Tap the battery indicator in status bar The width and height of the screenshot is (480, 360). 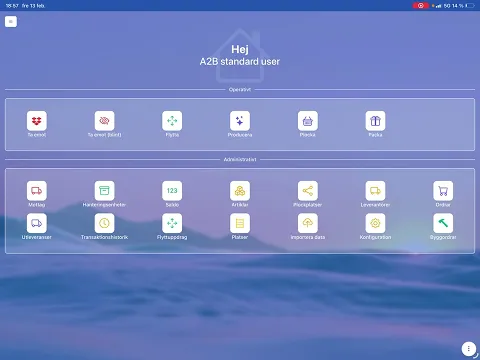(470, 6)
